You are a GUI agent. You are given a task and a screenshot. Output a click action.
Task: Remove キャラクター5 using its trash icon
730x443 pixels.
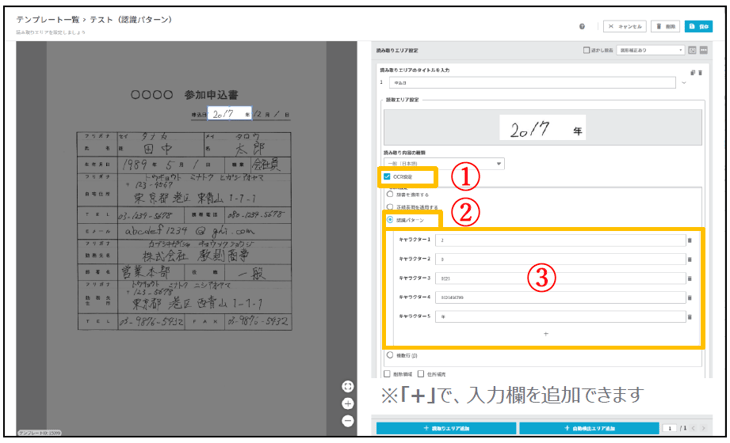[689, 316]
